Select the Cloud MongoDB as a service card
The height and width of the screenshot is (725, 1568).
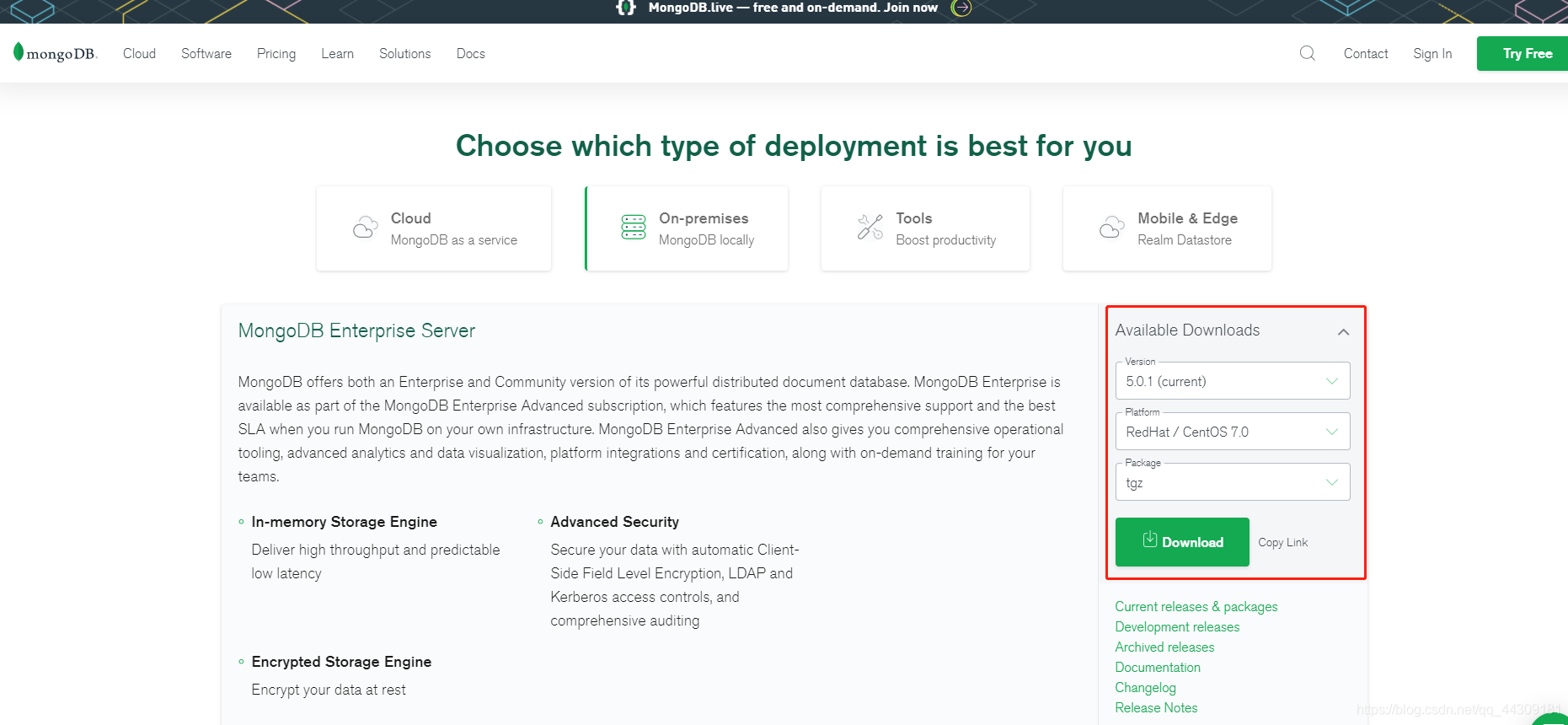[434, 228]
